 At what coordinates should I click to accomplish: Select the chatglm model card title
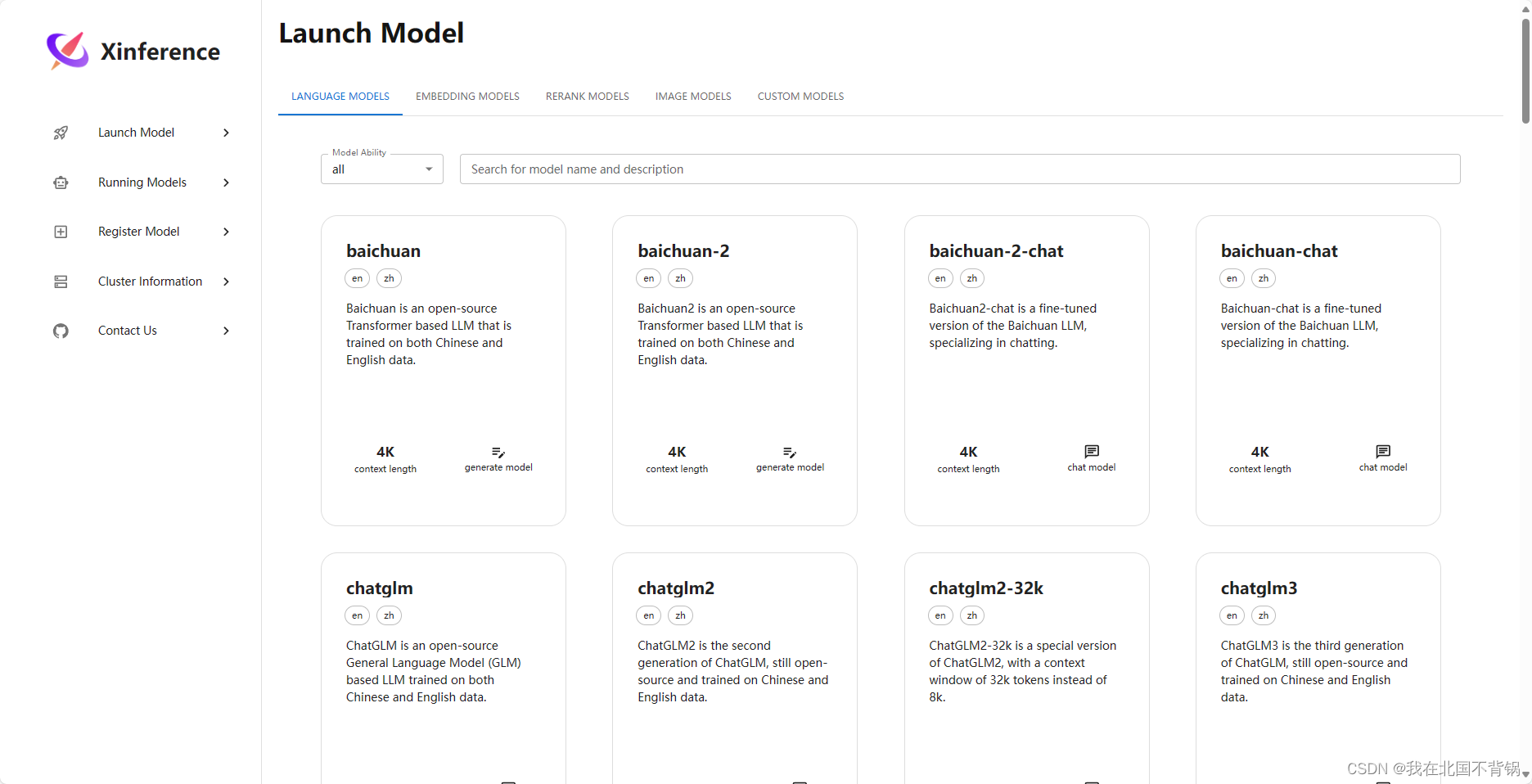379,588
